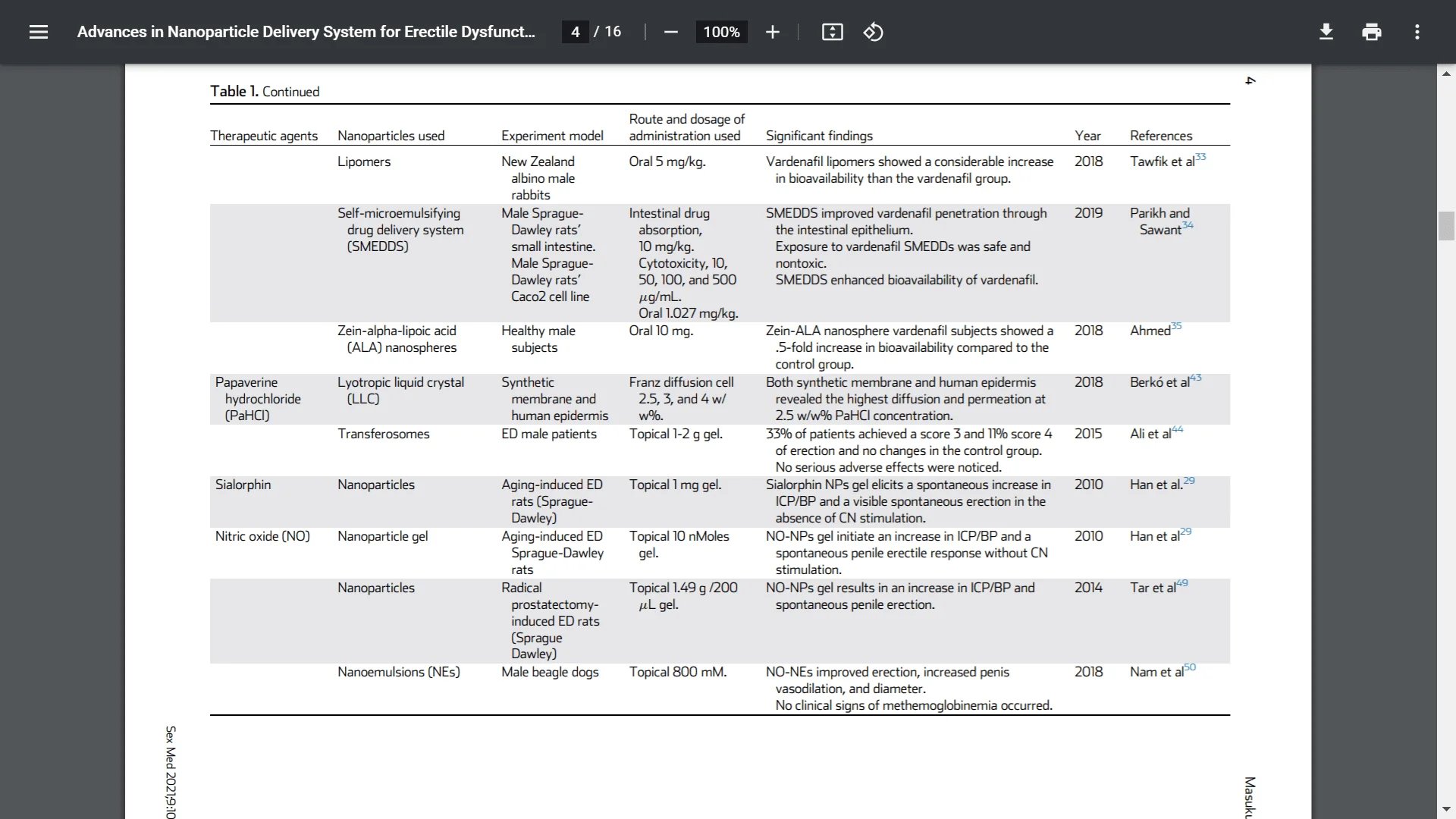Click the 'Year' column header
This screenshot has width=1456, height=819.
(x=1087, y=136)
